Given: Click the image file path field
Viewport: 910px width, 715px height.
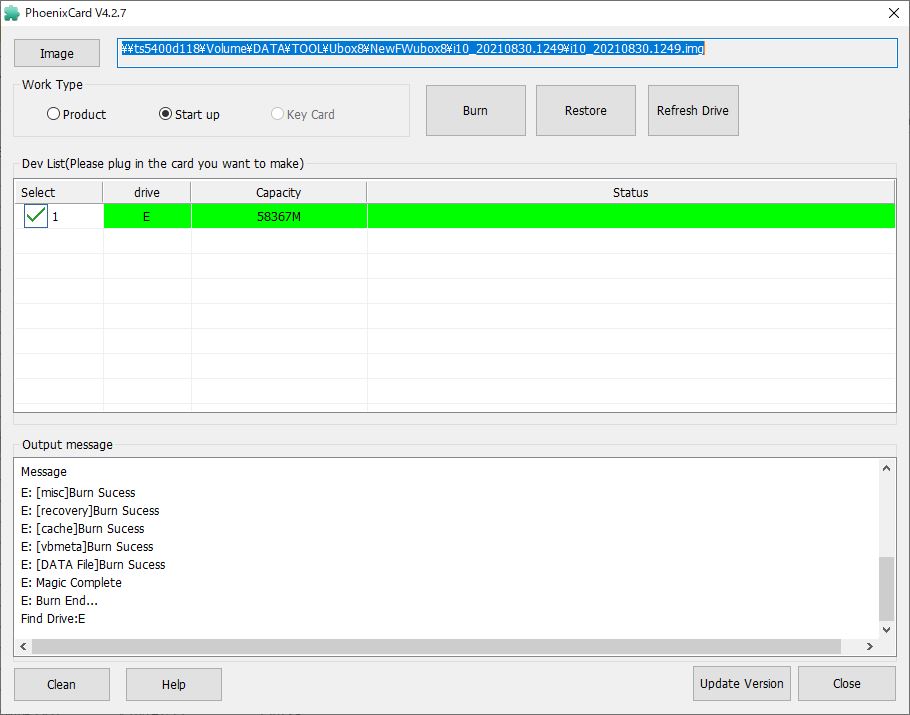Looking at the screenshot, I should pos(507,53).
